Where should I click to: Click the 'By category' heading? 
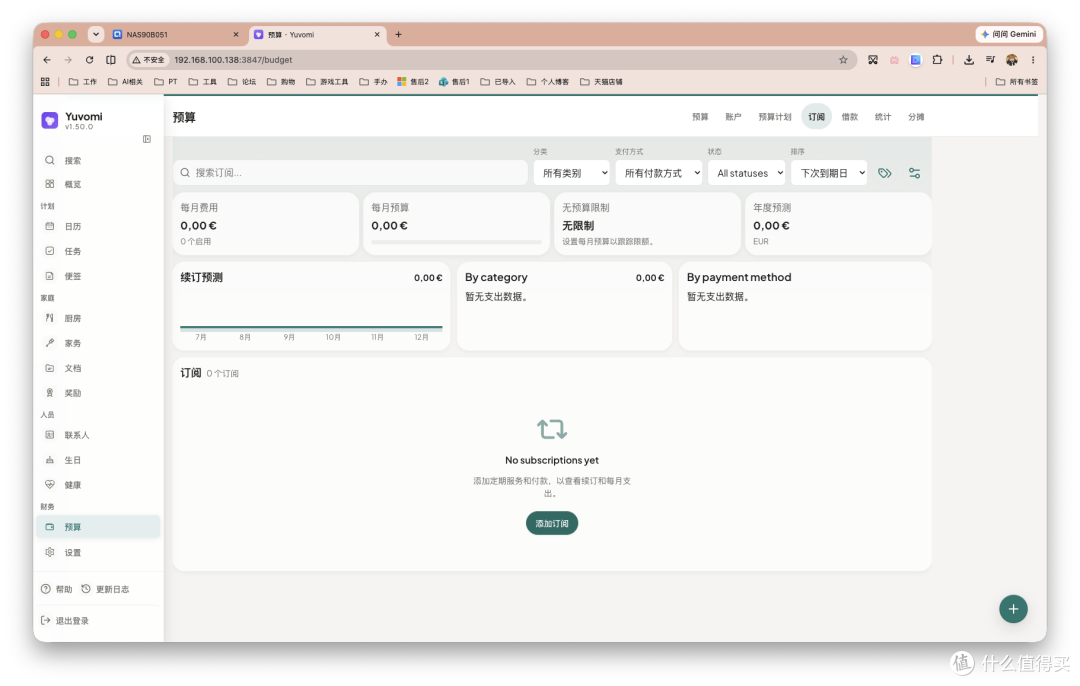coord(496,278)
